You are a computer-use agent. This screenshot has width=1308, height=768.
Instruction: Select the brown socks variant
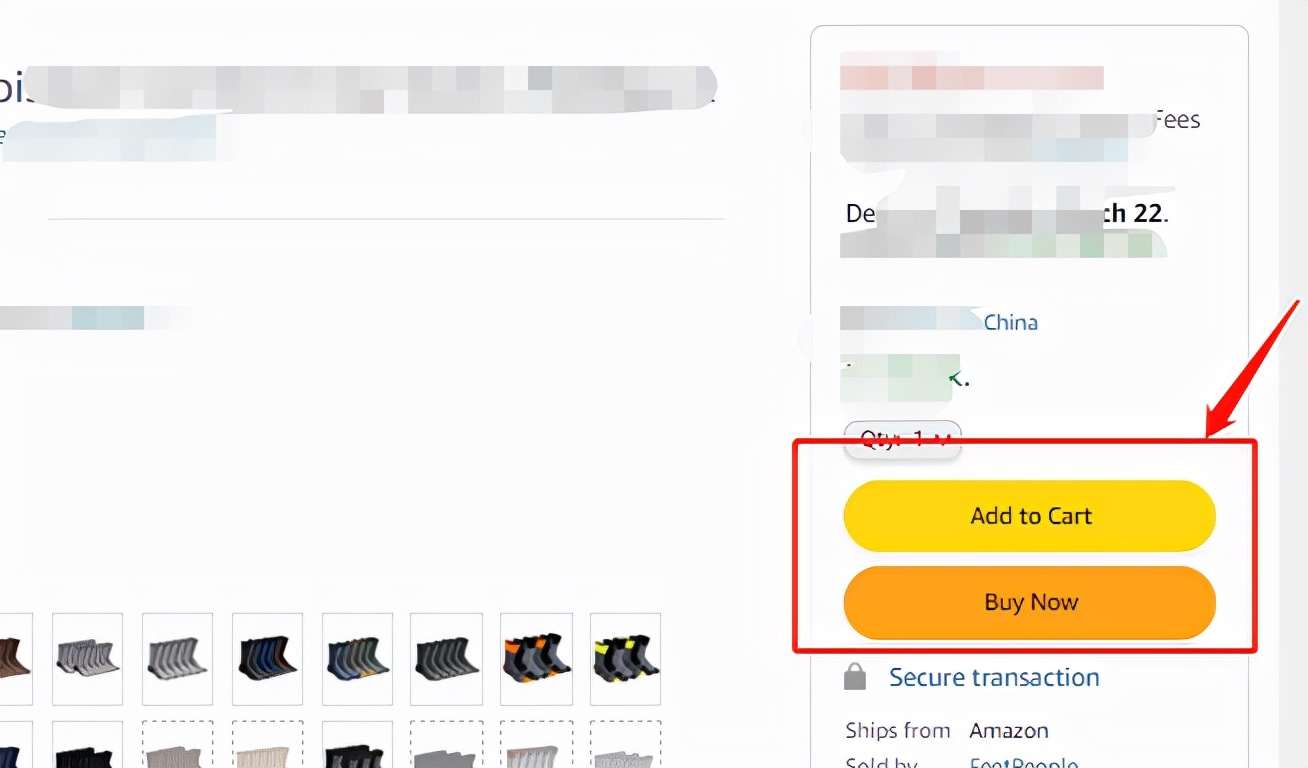coord(14,659)
